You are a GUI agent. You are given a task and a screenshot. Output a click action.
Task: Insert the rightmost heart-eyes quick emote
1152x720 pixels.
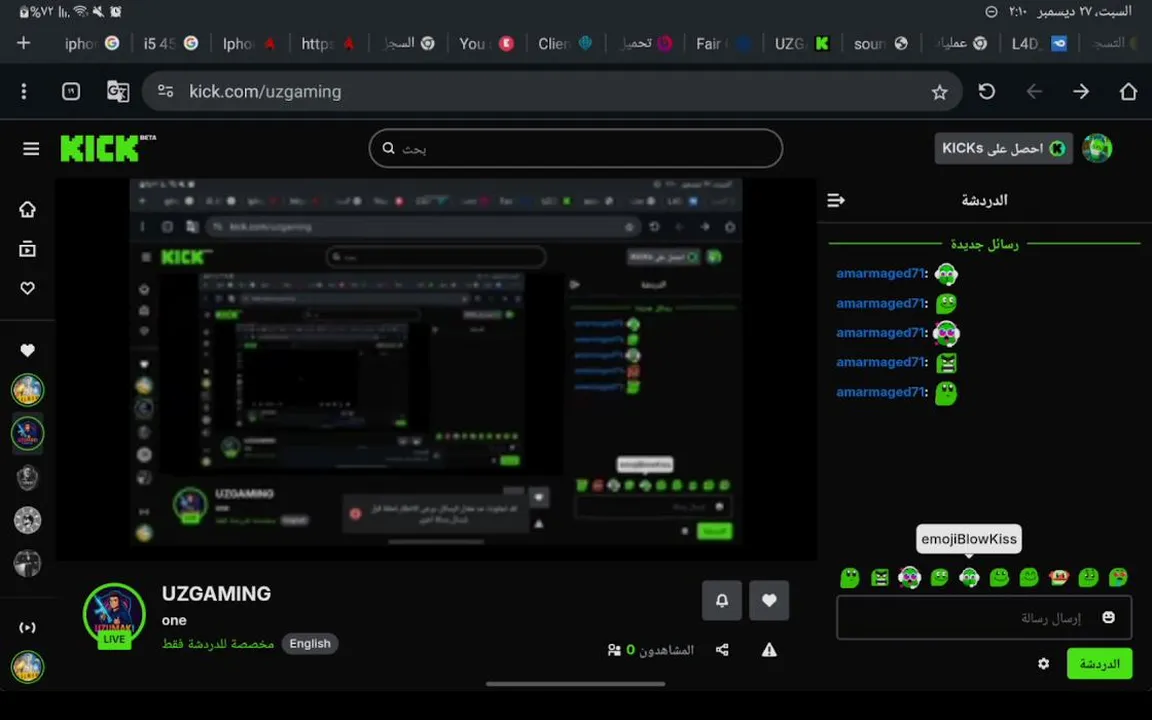point(1117,577)
